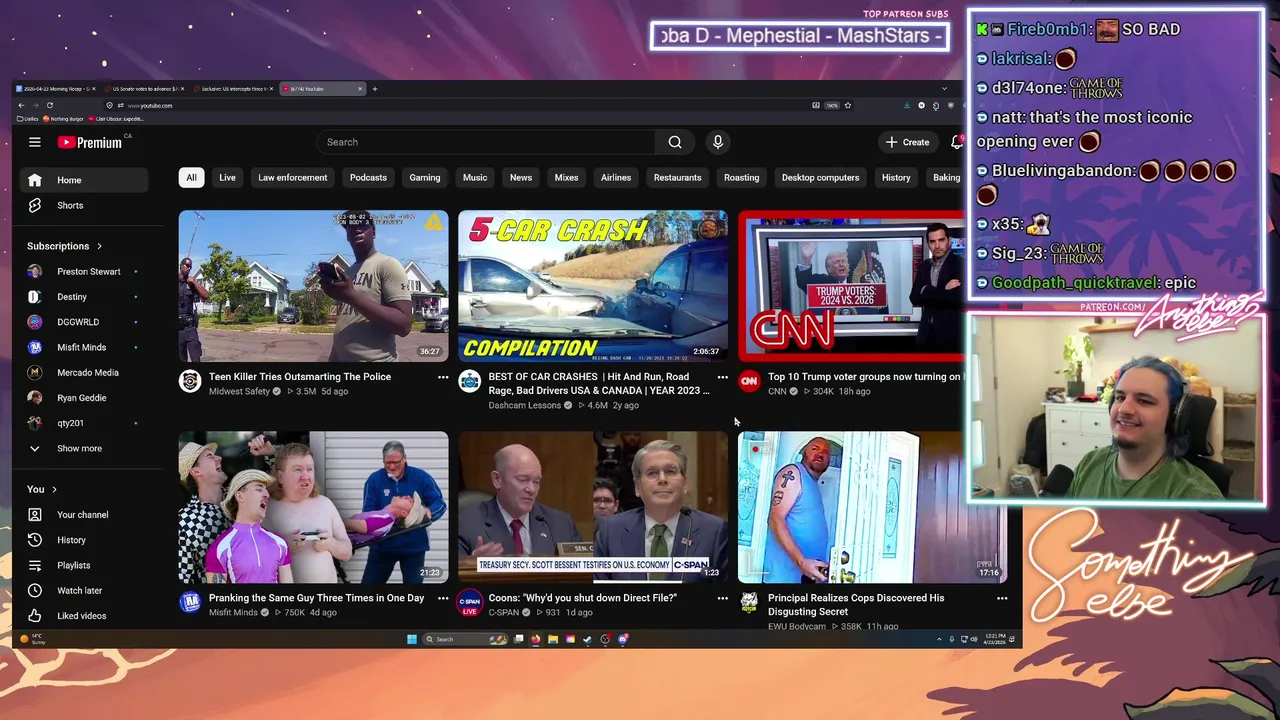The width and height of the screenshot is (1280, 720).
Task: Select the Live filter chip
Action: 227,177
